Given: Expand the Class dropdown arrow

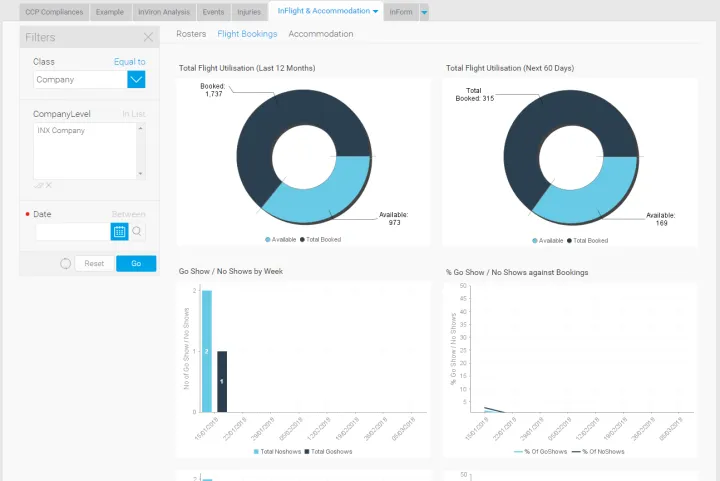Looking at the screenshot, I should 137,79.
